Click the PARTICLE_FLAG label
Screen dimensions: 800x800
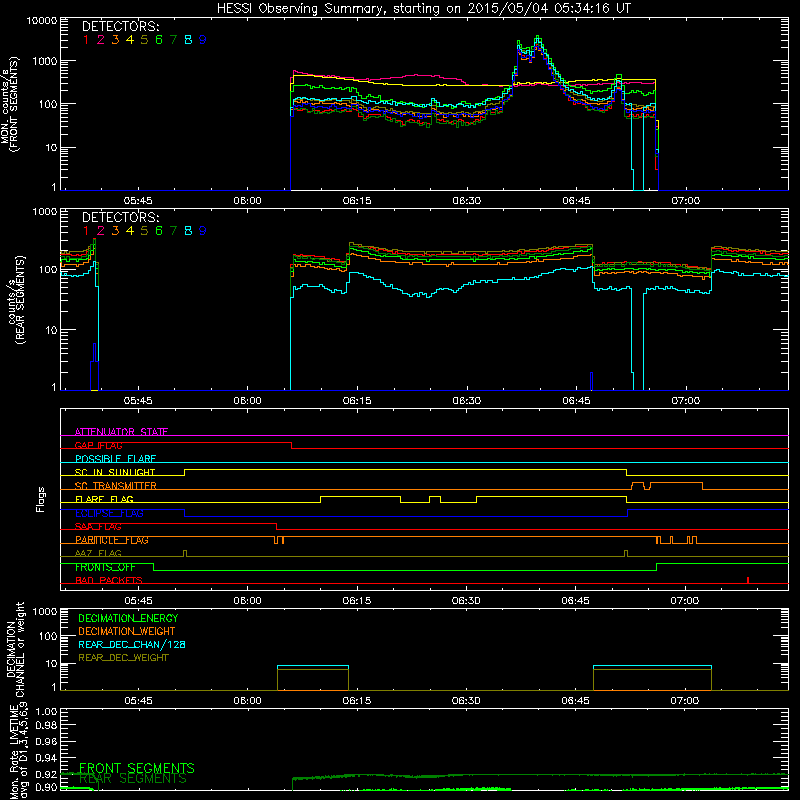click(x=112, y=540)
